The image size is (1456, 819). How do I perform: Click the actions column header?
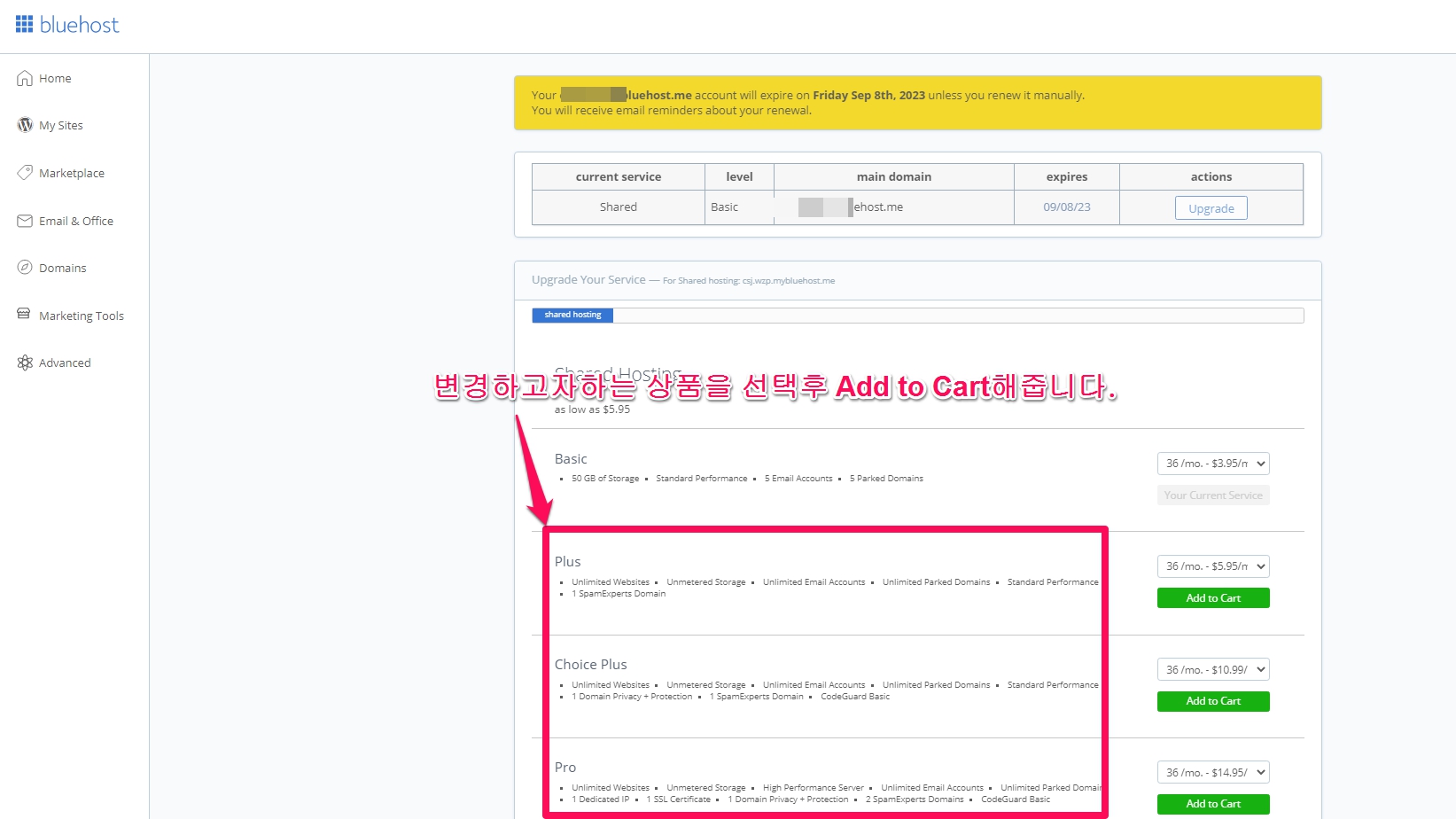coord(1211,176)
